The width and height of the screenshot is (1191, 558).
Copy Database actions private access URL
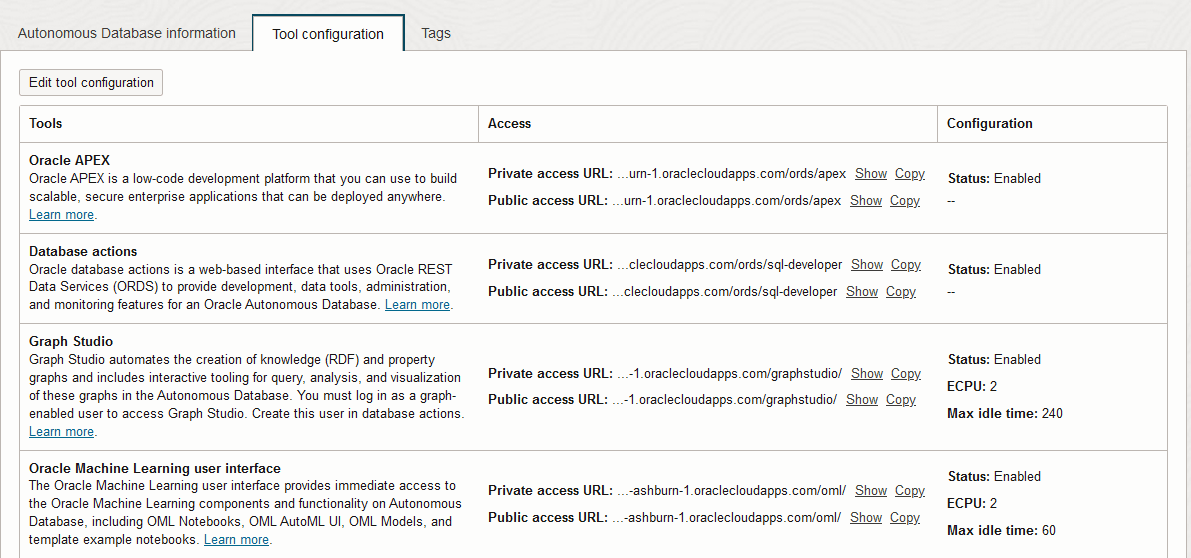(x=905, y=265)
